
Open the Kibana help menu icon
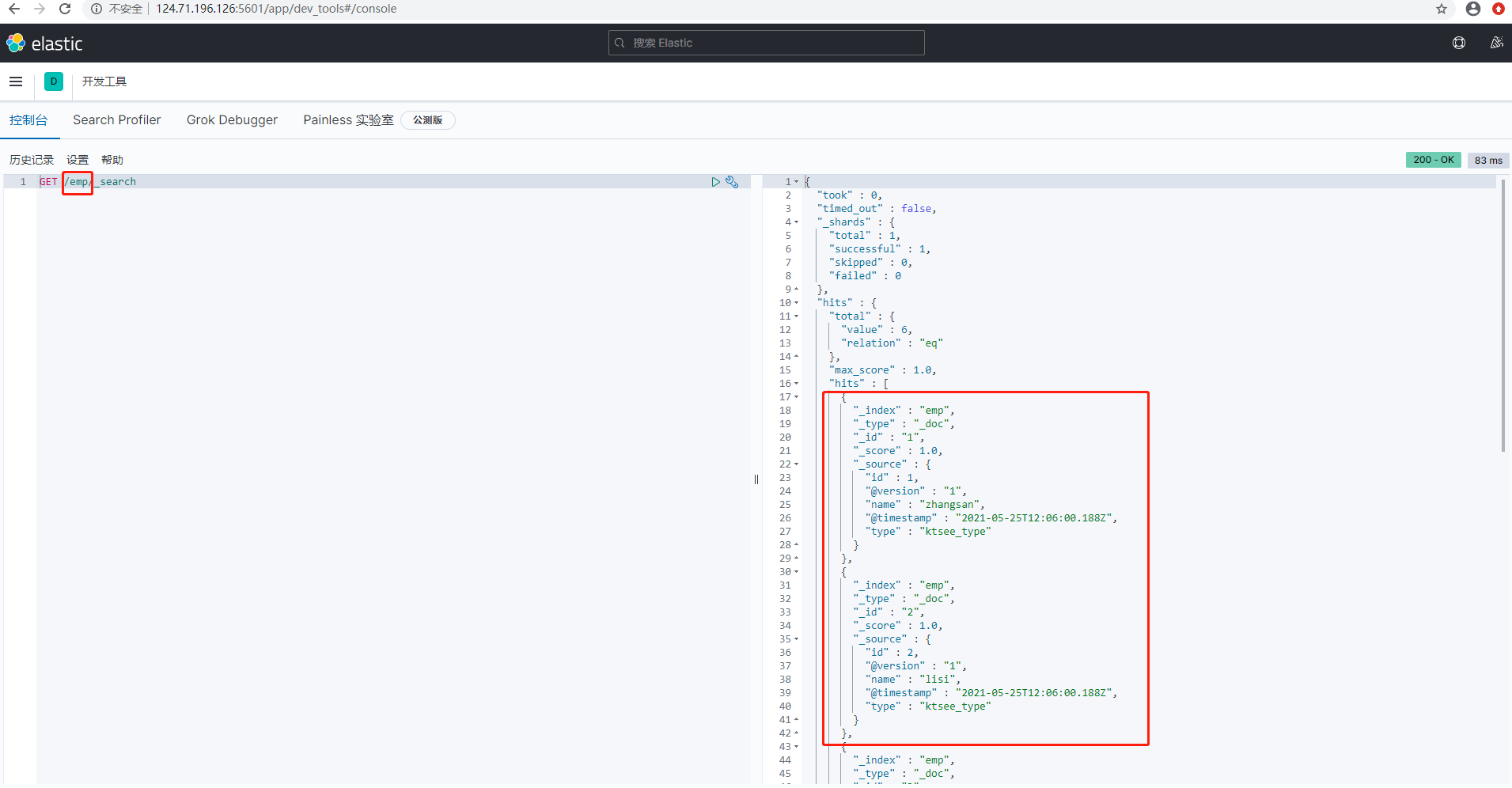point(1459,43)
